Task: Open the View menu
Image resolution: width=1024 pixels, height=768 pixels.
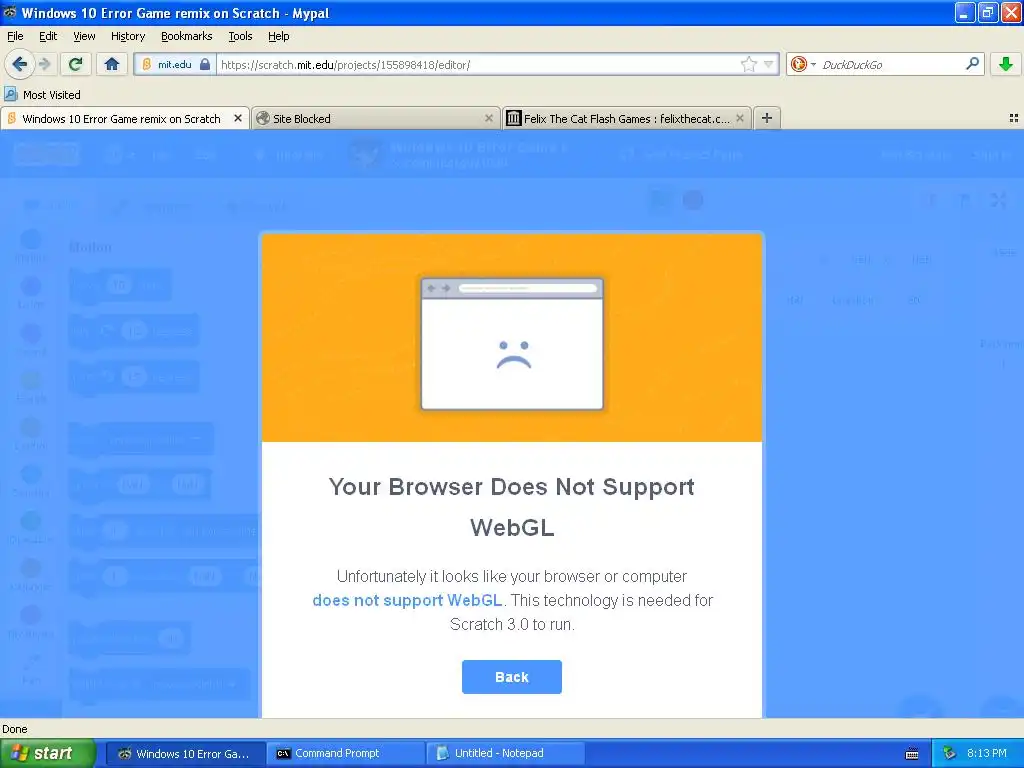Action: coord(84,36)
